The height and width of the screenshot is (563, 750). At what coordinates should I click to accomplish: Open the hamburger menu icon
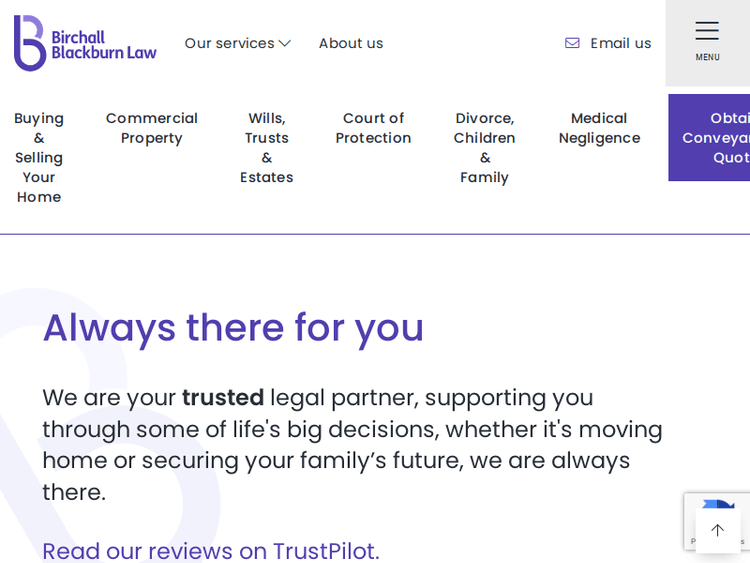707,31
